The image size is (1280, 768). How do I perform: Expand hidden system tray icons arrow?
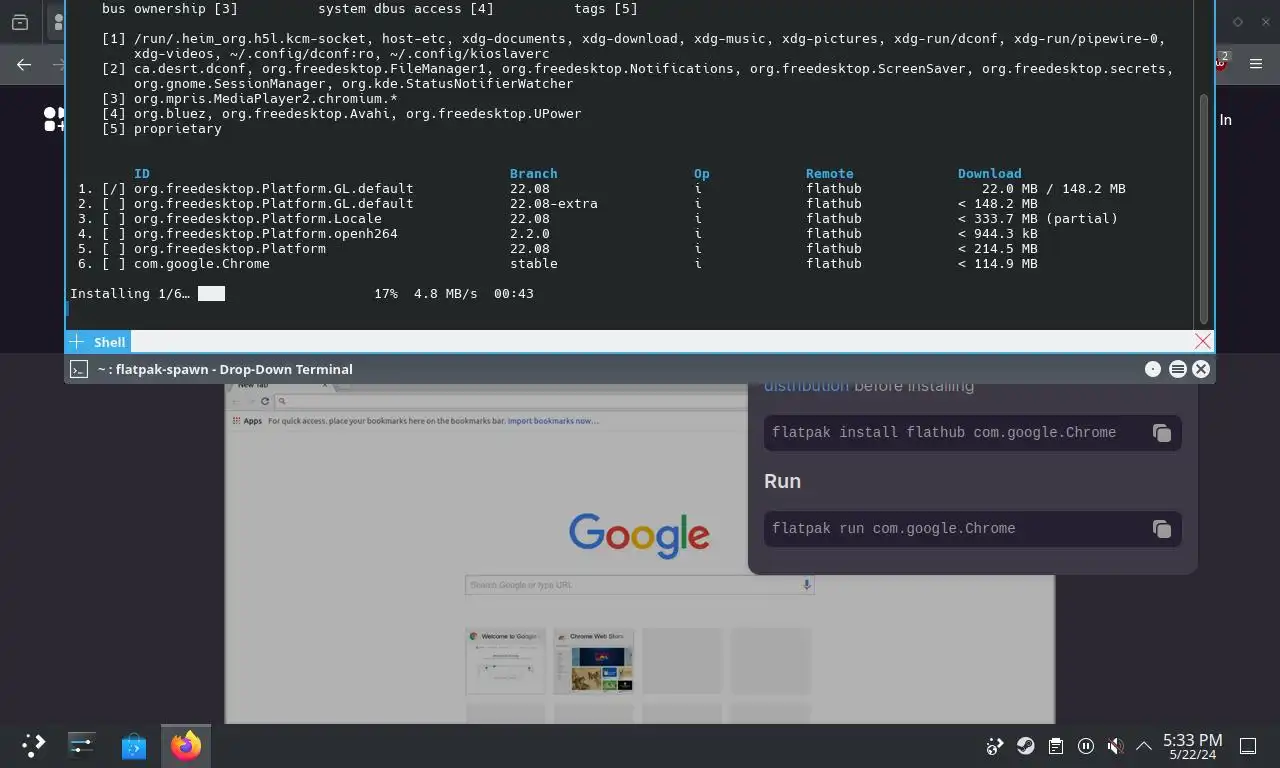click(1143, 746)
